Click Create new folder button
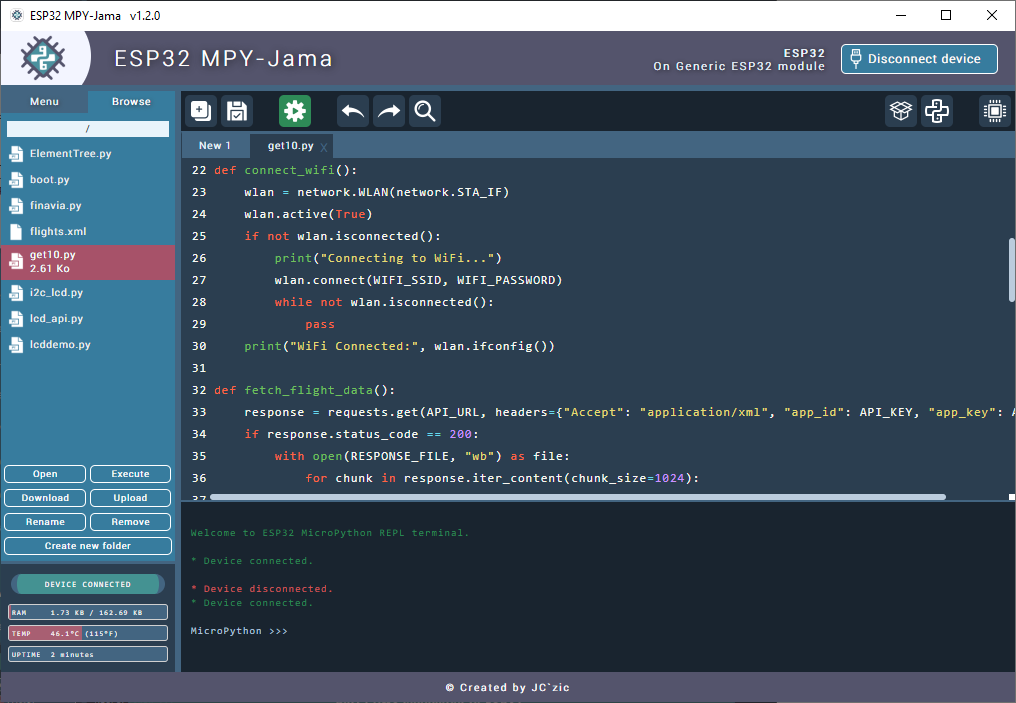Screen dimensions: 1016x703 (87, 546)
